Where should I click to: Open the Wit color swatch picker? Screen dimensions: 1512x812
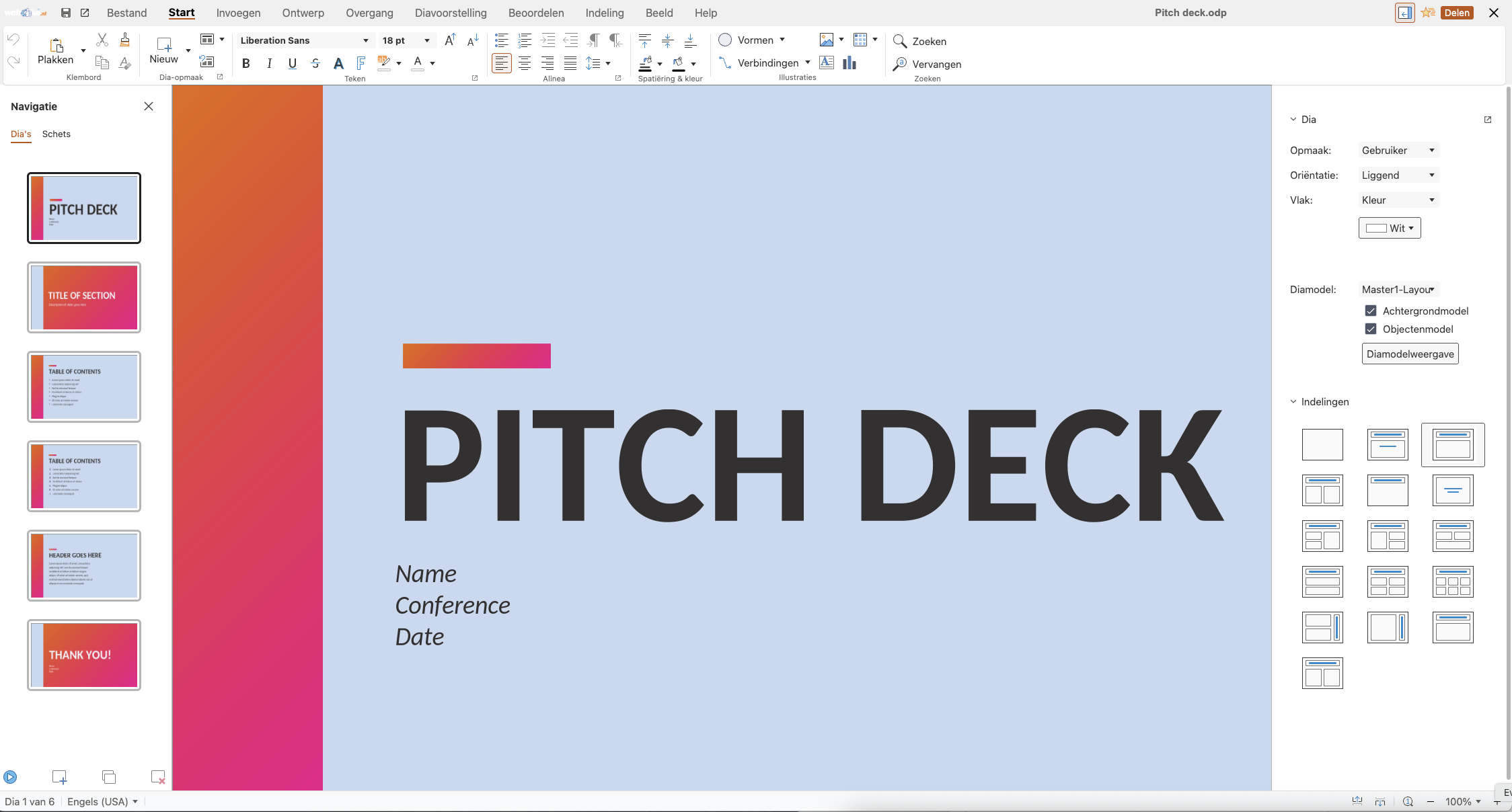click(1390, 228)
